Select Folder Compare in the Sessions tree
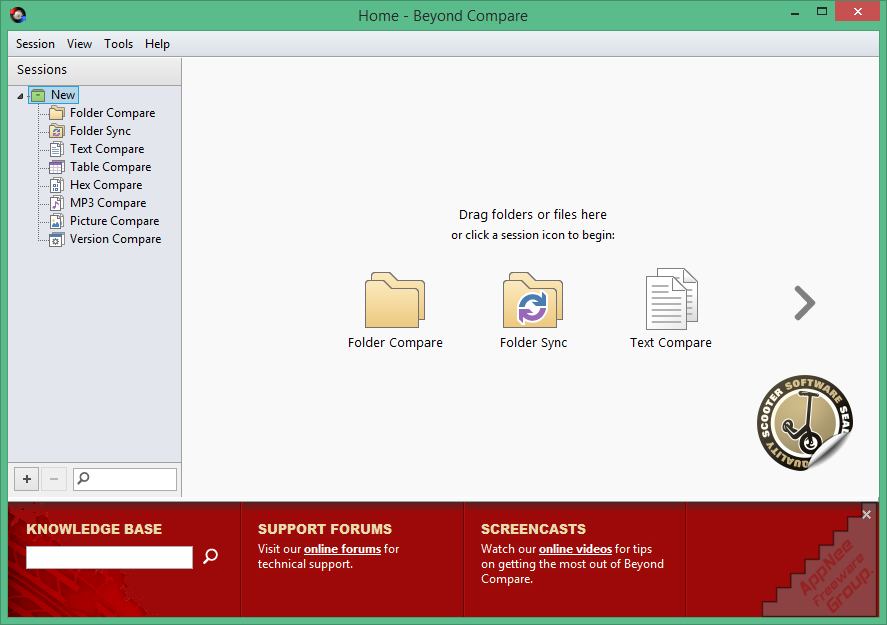 [x=113, y=113]
